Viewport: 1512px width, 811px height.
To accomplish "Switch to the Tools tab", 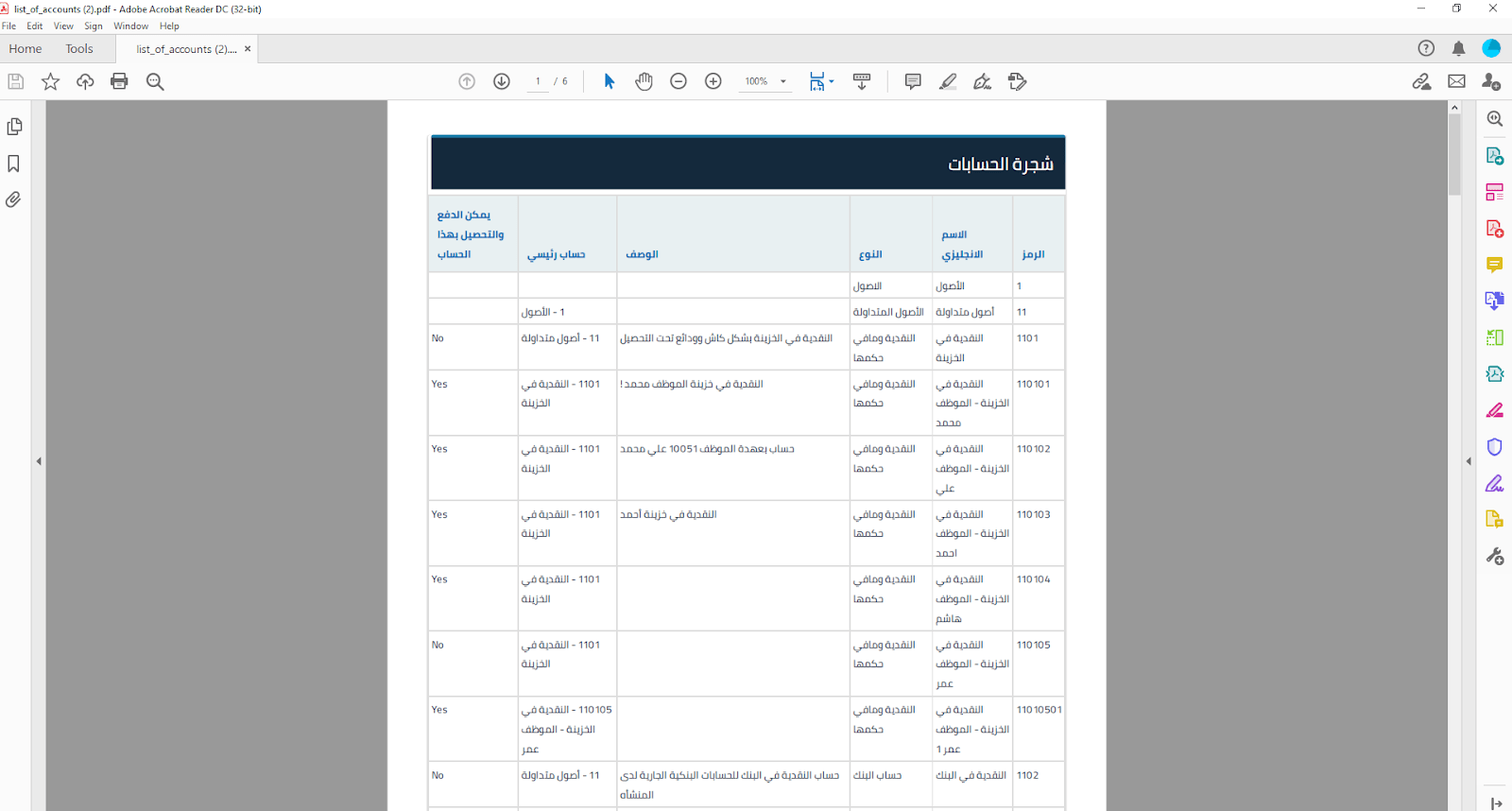I will tap(79, 49).
